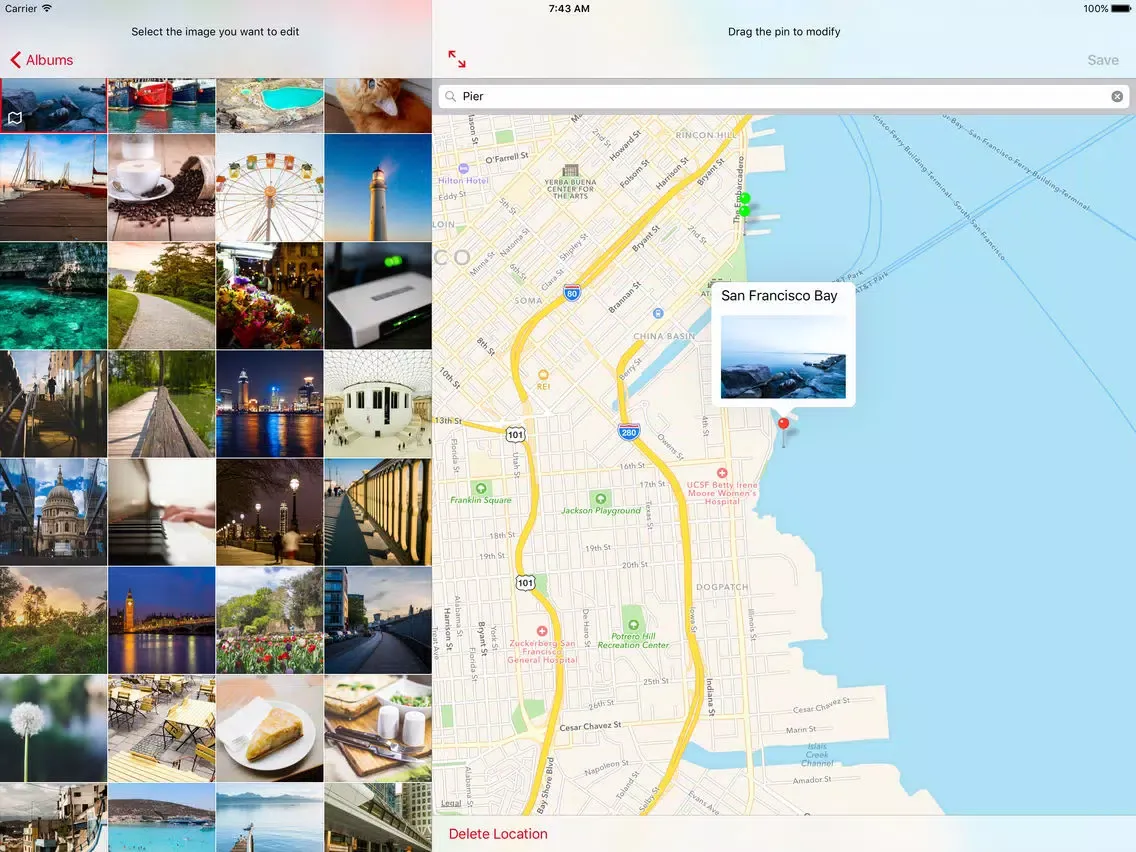
Task: Select the flower market photo
Action: click(x=270, y=296)
